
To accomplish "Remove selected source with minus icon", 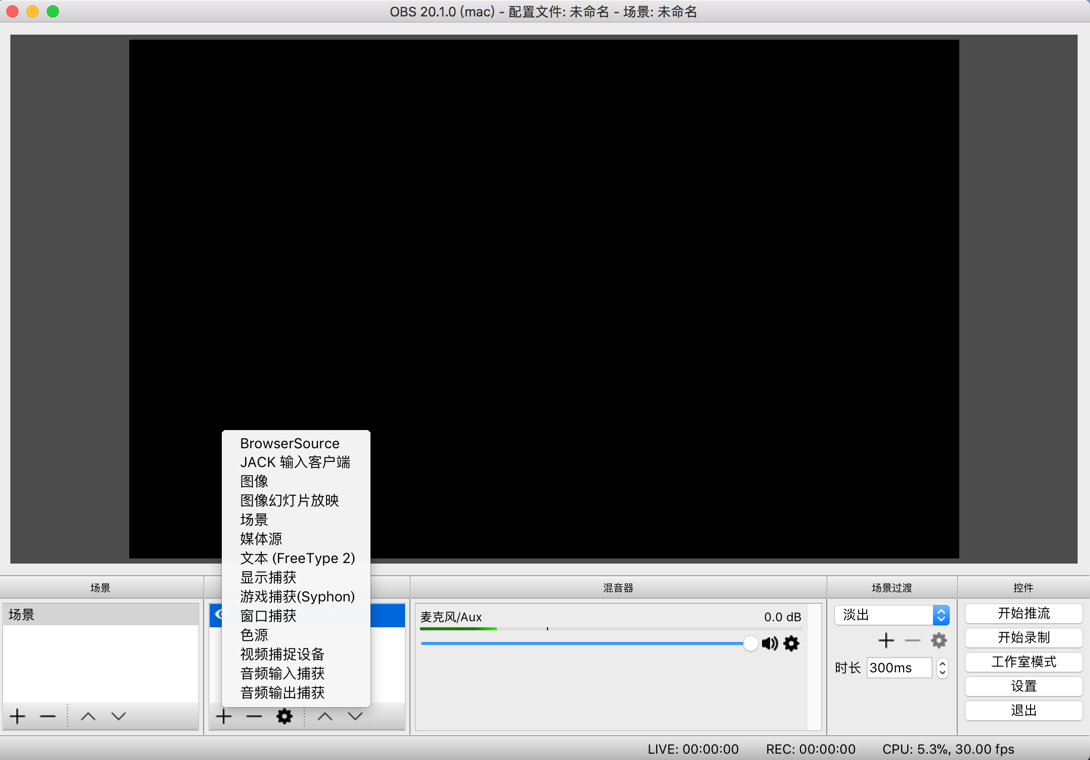I will pos(254,716).
